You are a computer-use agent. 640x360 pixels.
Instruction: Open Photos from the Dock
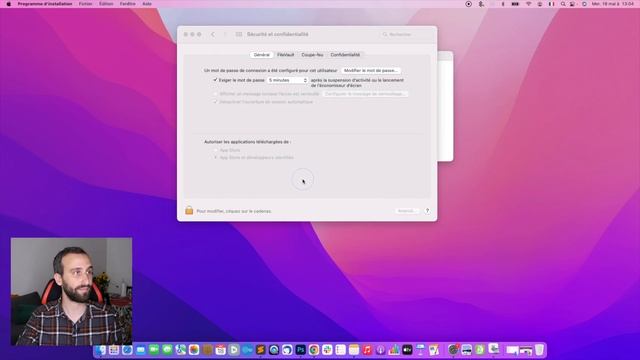194,350
